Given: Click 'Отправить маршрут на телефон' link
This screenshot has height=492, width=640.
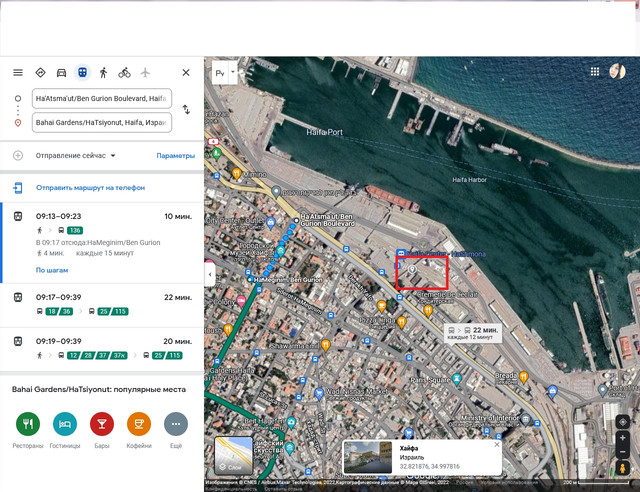Looking at the screenshot, I should pyautogui.click(x=90, y=188).
